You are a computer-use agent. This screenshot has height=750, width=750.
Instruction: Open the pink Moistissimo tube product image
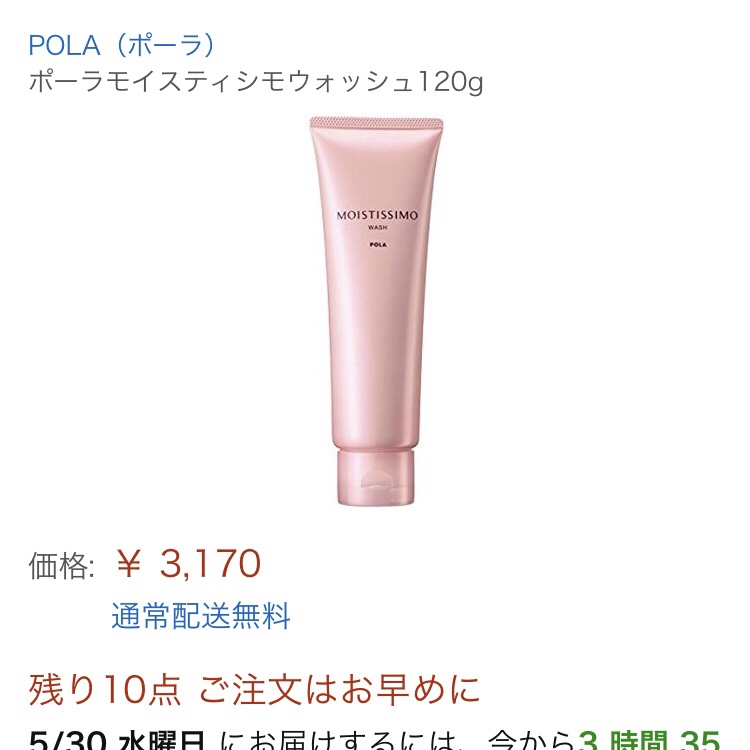[x=376, y=310]
